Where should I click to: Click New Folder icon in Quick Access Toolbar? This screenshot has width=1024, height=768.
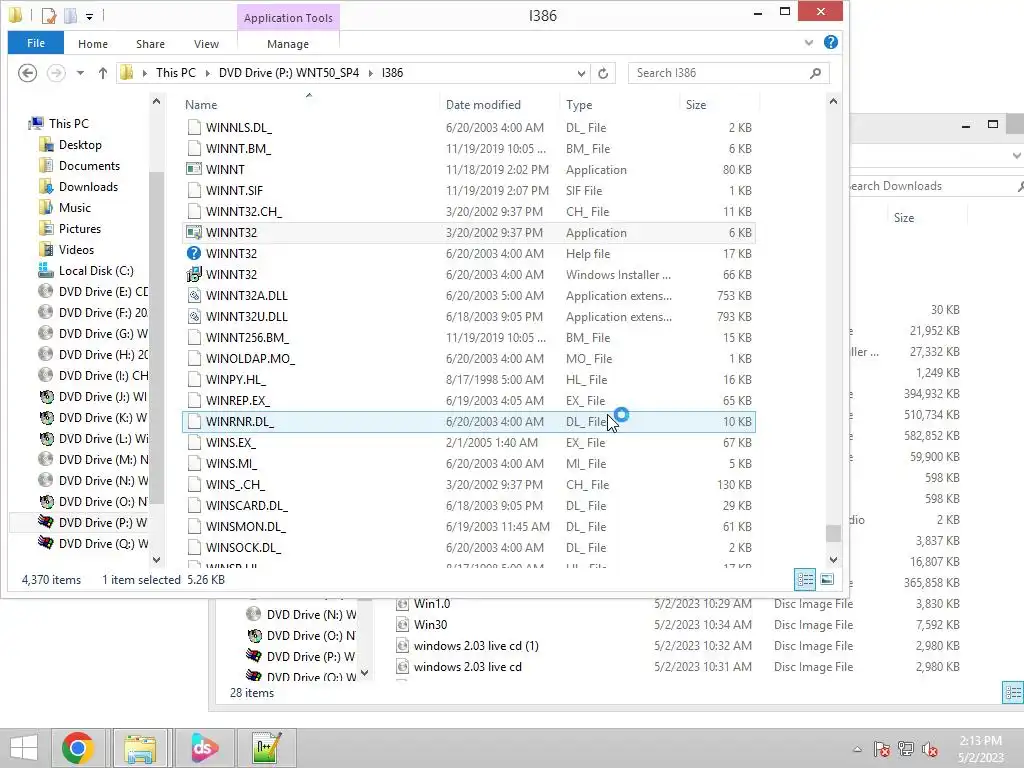tap(71, 15)
